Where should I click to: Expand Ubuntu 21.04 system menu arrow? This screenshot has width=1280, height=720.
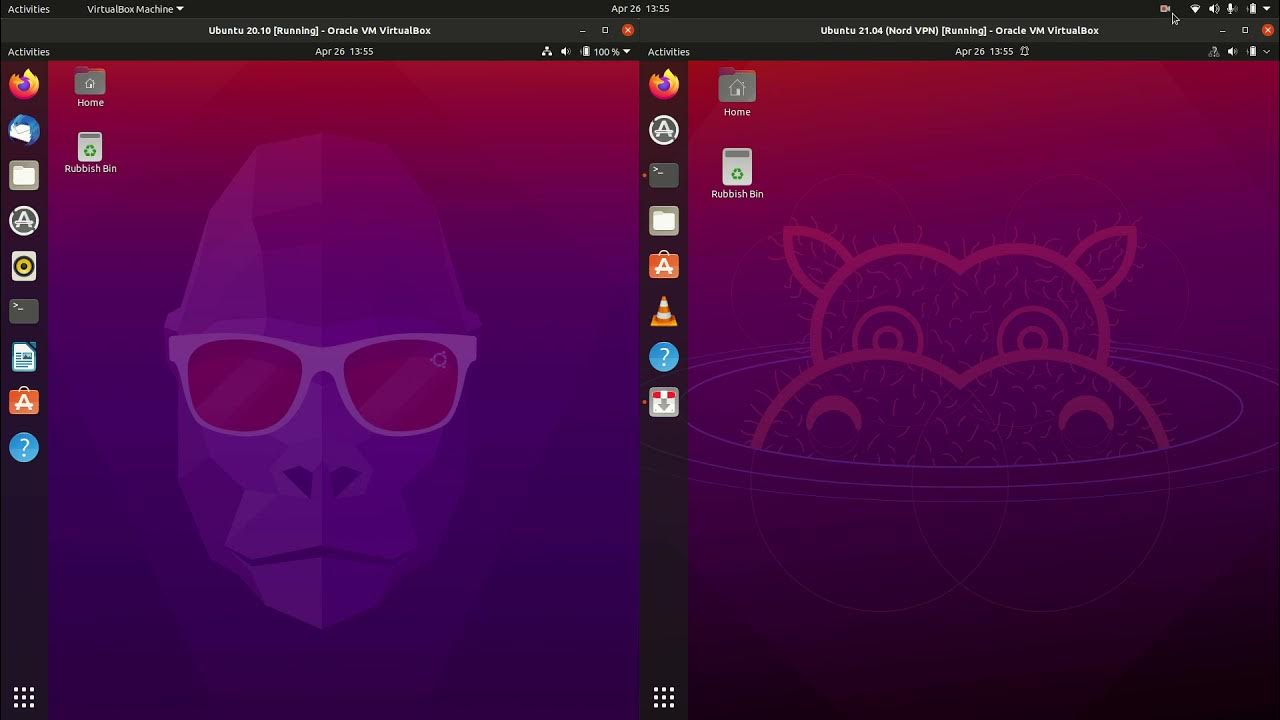tap(1267, 51)
